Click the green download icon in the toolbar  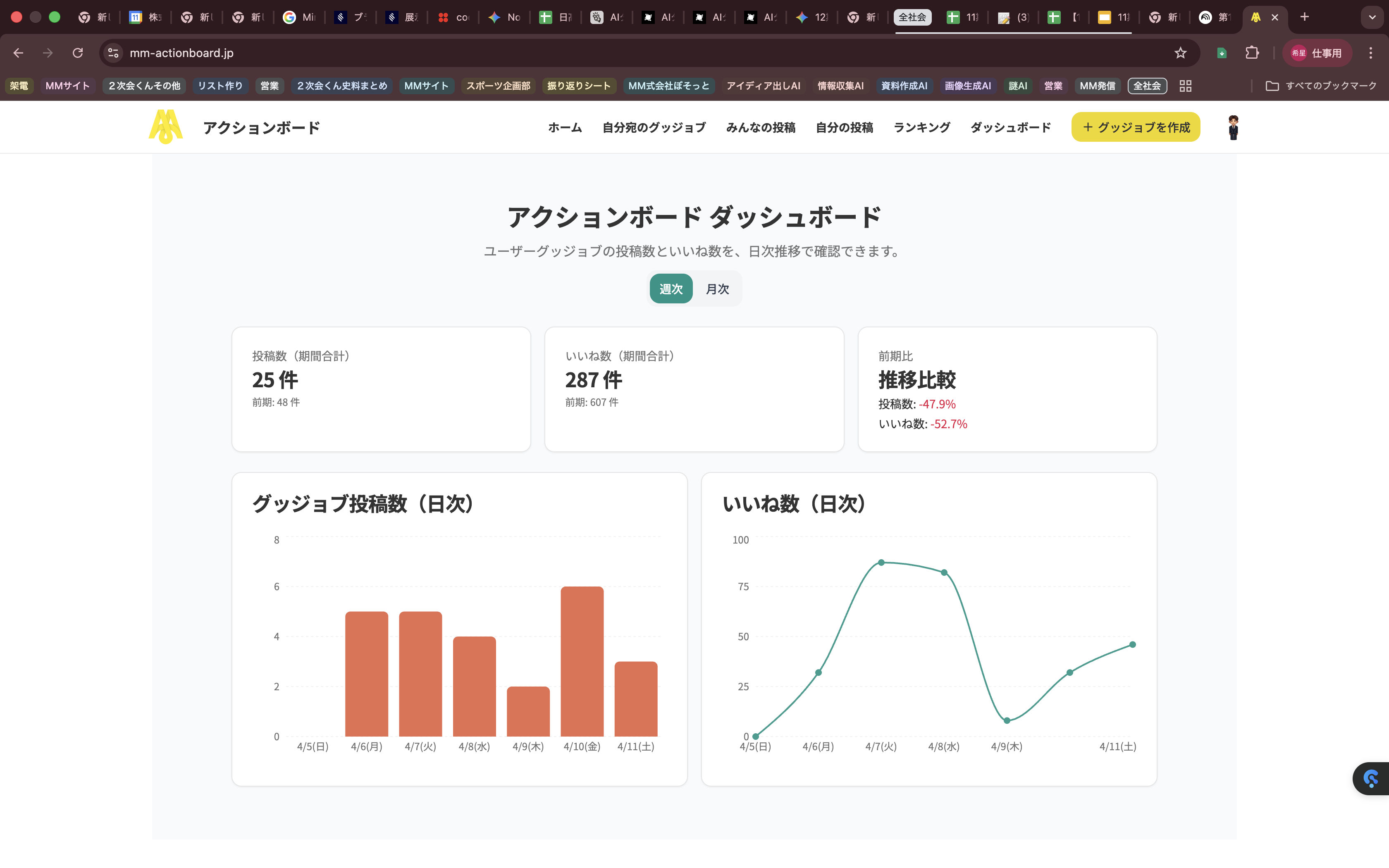click(1222, 53)
